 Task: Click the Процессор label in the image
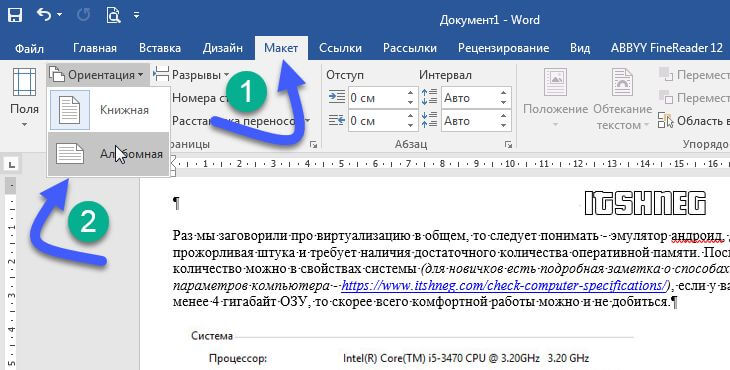tap(238, 358)
